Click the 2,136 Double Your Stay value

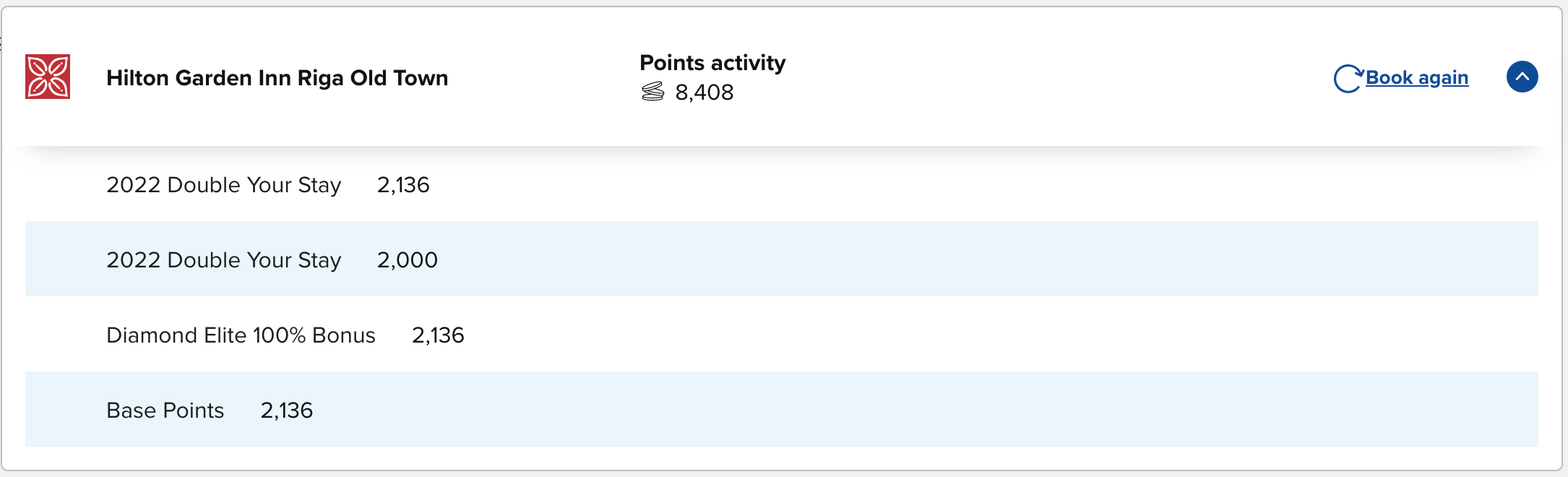pyautogui.click(x=403, y=185)
